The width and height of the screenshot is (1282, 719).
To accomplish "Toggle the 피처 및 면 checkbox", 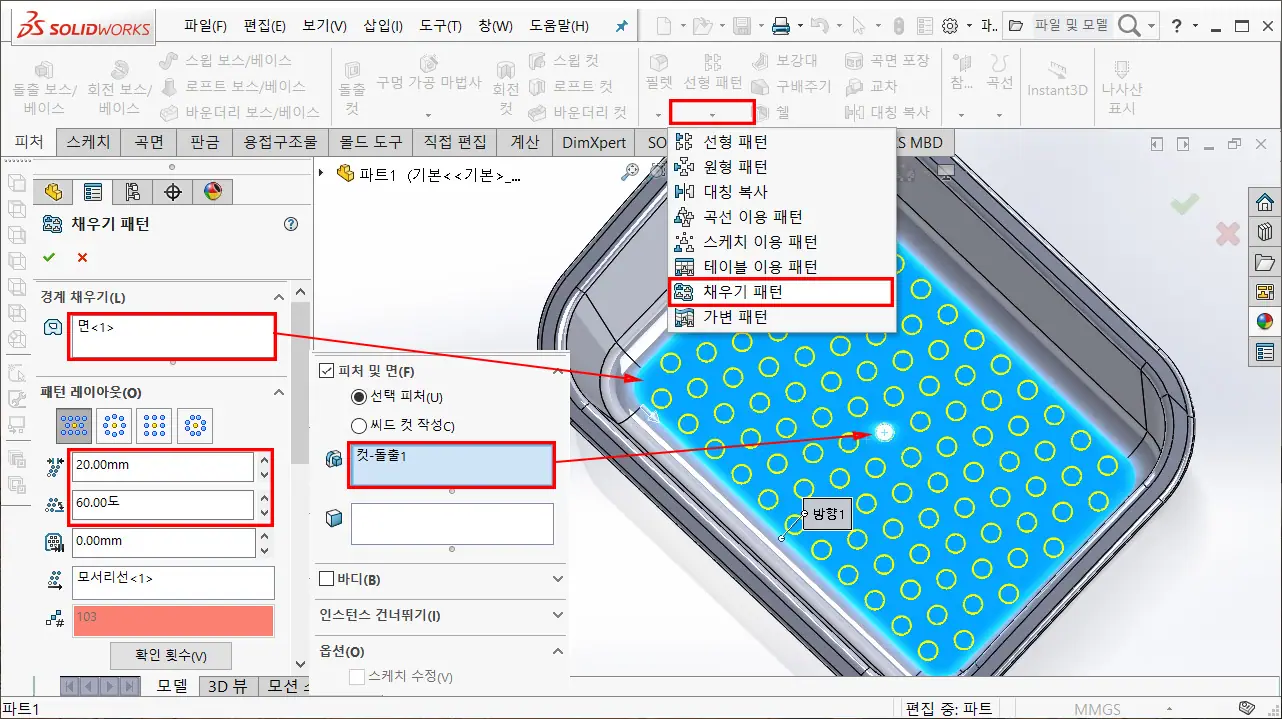I will pyautogui.click(x=326, y=371).
